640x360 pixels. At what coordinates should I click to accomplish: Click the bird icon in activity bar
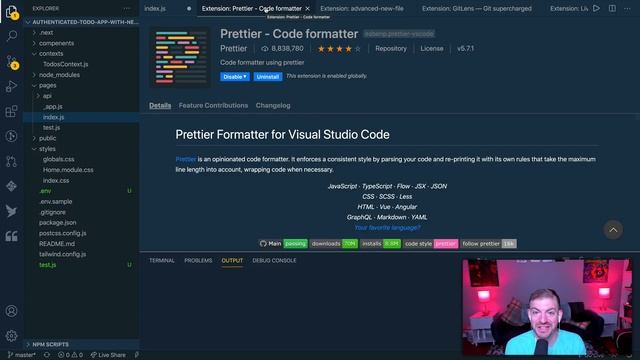coord(11,211)
